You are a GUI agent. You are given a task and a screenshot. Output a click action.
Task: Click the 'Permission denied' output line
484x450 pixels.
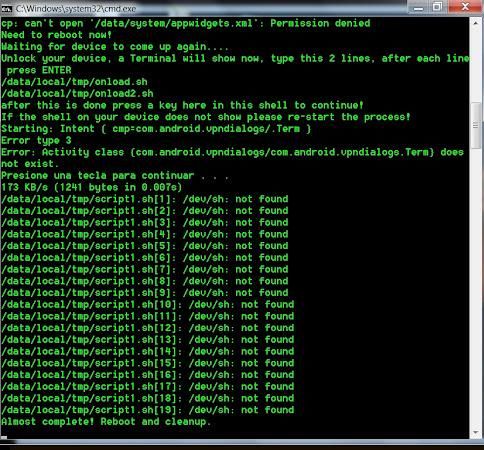pos(186,23)
